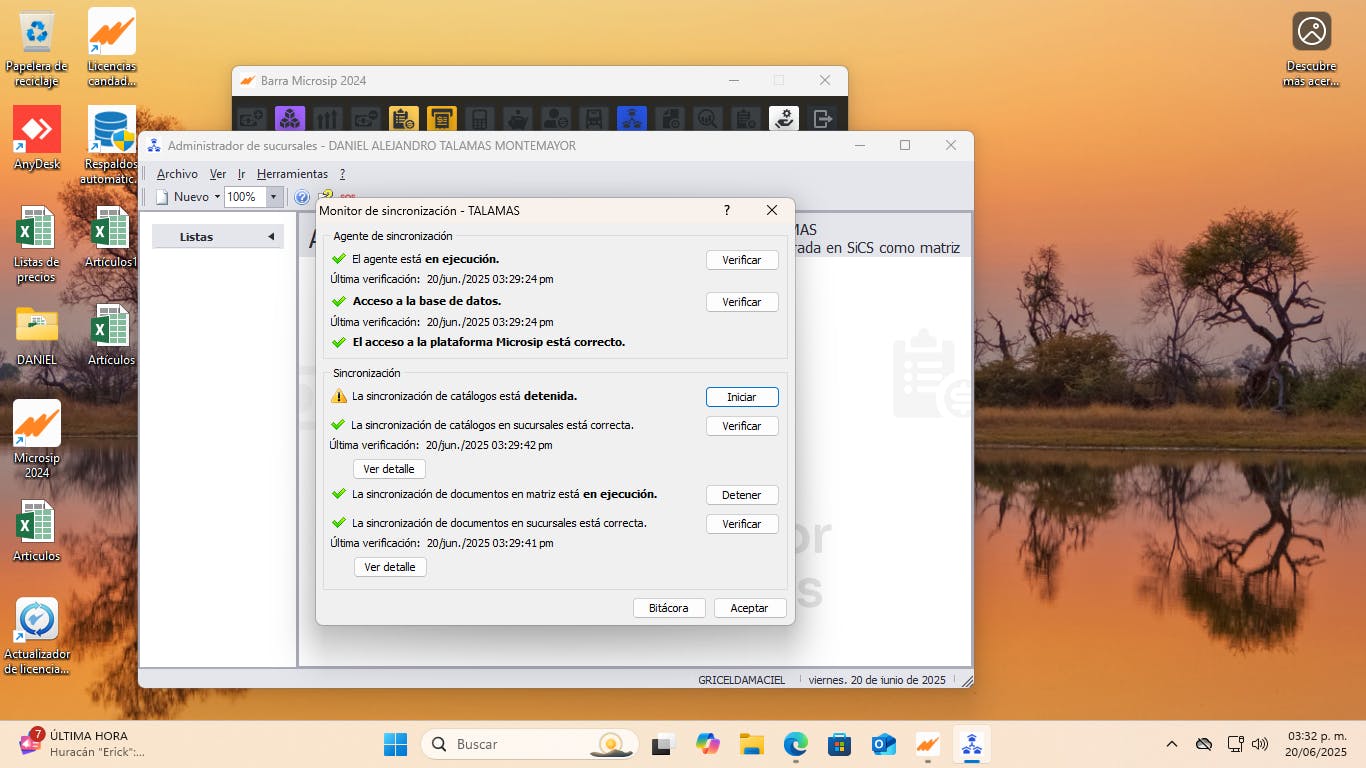Viewport: 1366px width, 768px height.
Task: Select the Listas de precios Excel file
Action: pyautogui.click(x=37, y=244)
